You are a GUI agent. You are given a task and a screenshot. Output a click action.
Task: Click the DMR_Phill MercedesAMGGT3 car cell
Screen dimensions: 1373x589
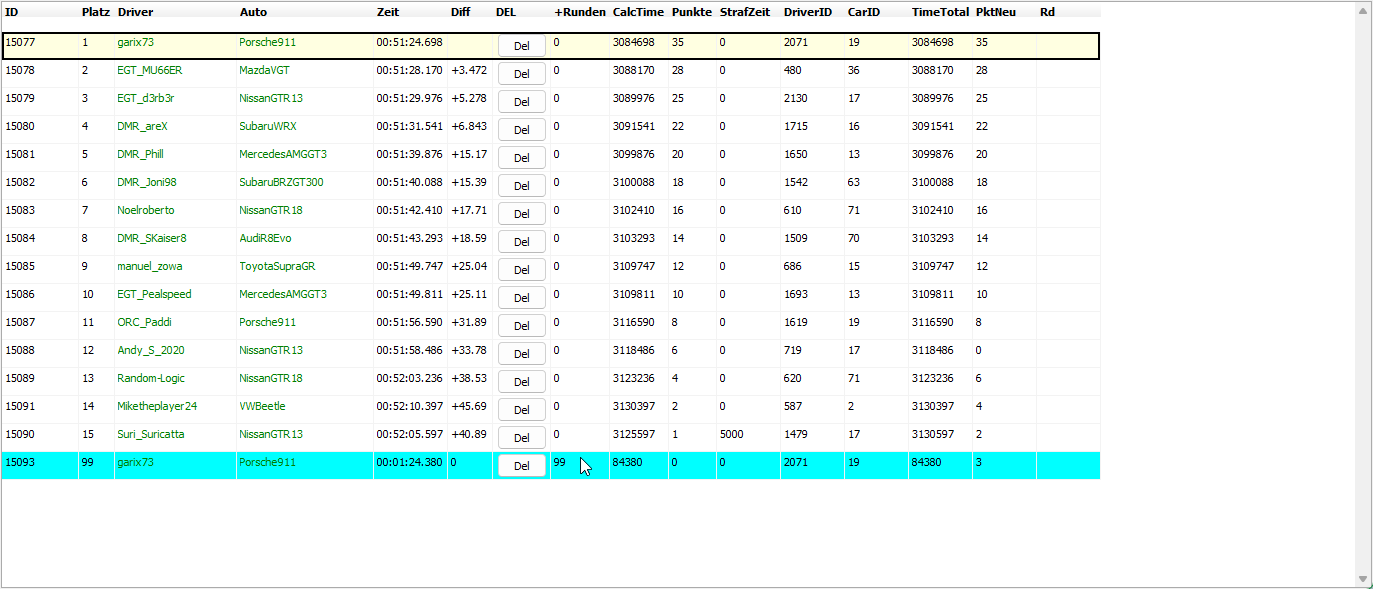[283, 154]
